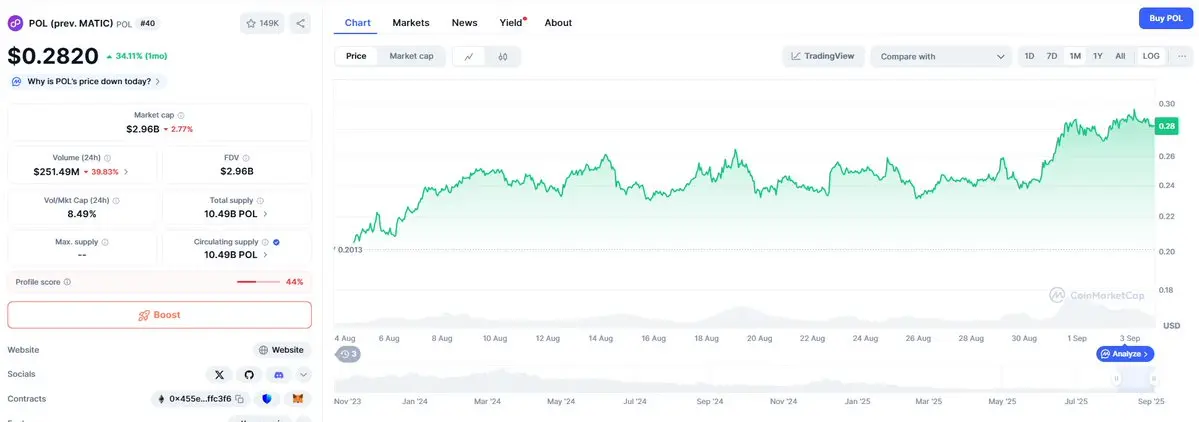Viewport: 1199px width, 422px height.
Task: Open chart more options ellipsis
Action: (x=1182, y=57)
